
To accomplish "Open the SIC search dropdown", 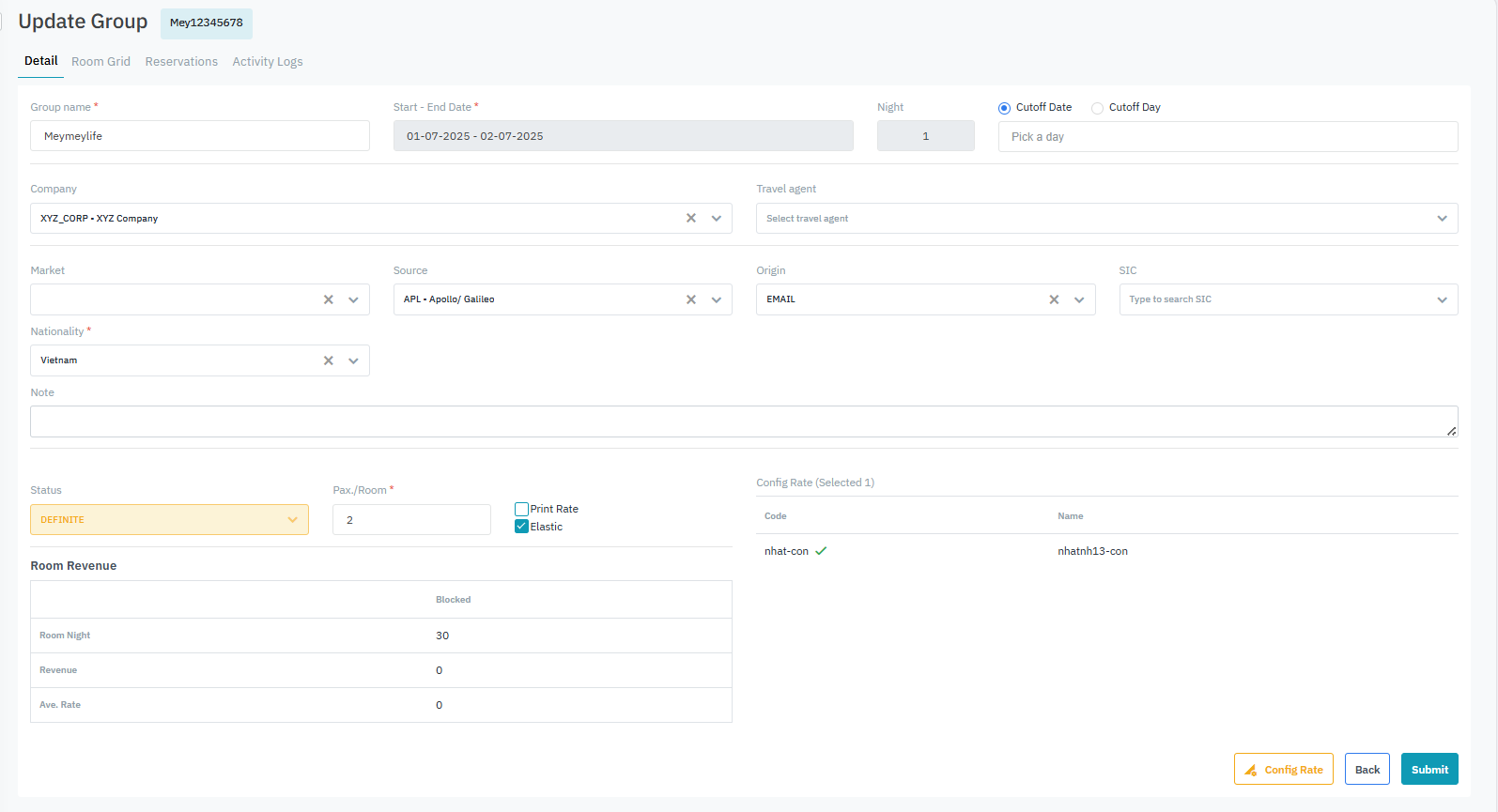I will (x=1288, y=299).
